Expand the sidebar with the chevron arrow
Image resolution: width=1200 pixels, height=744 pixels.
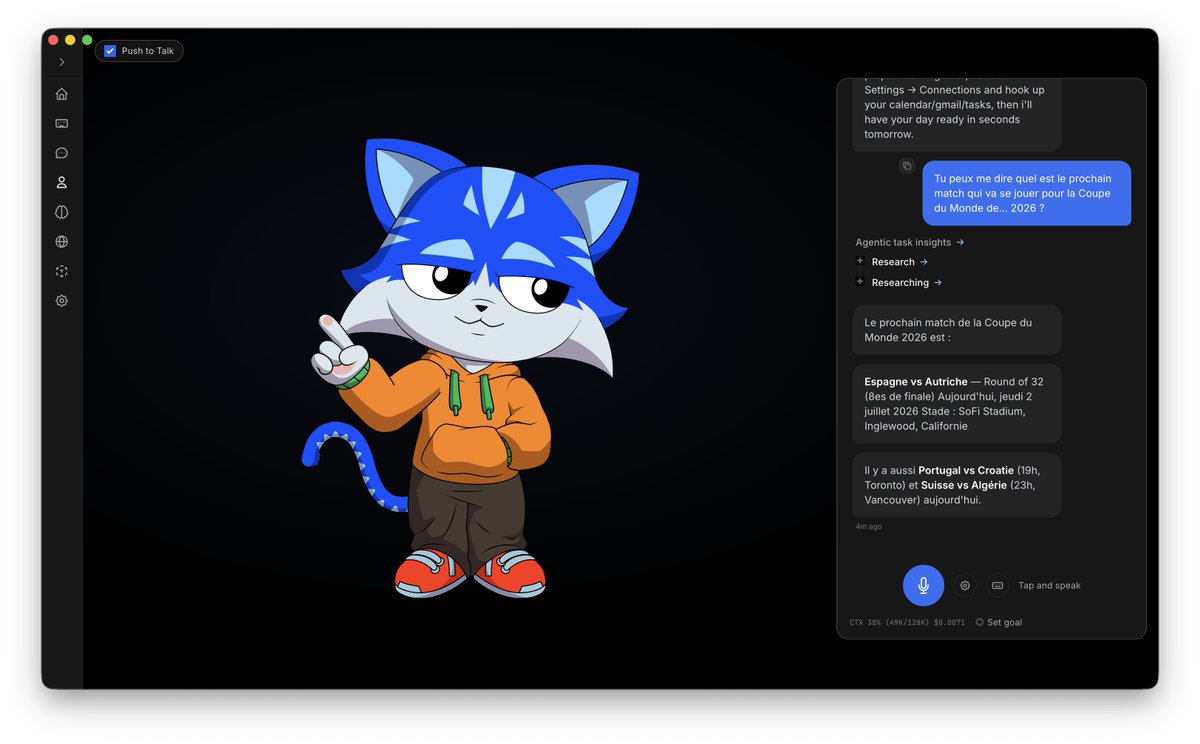[62, 62]
